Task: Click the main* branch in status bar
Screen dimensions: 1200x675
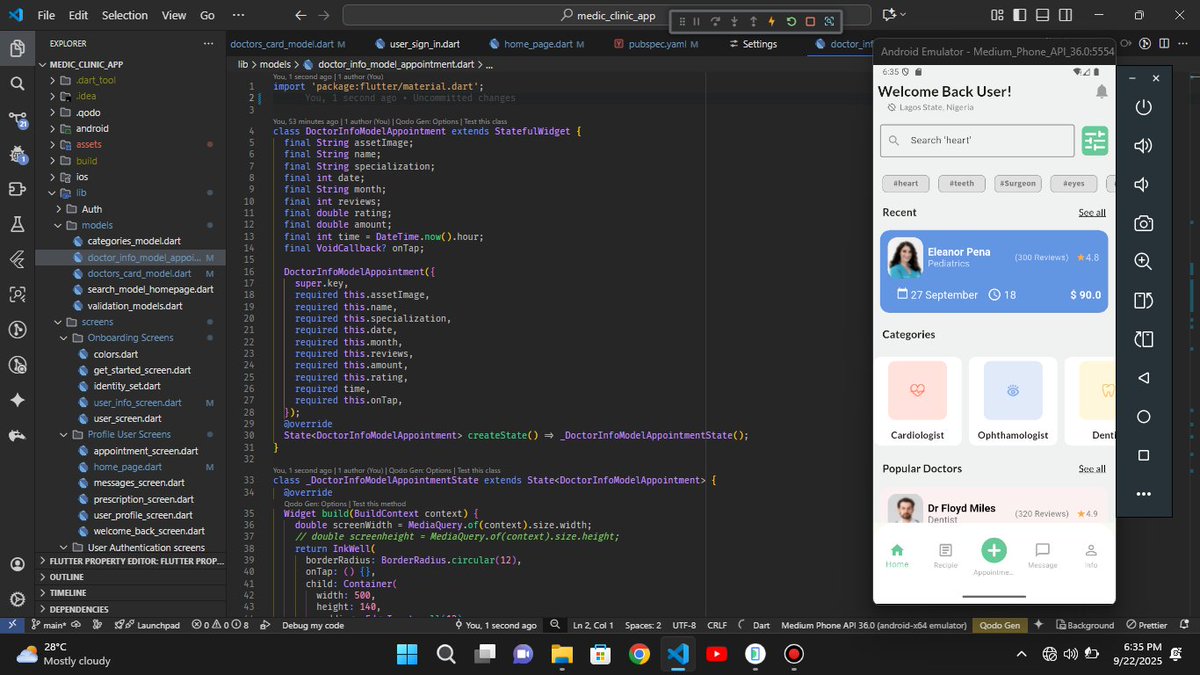Action: tap(48, 625)
